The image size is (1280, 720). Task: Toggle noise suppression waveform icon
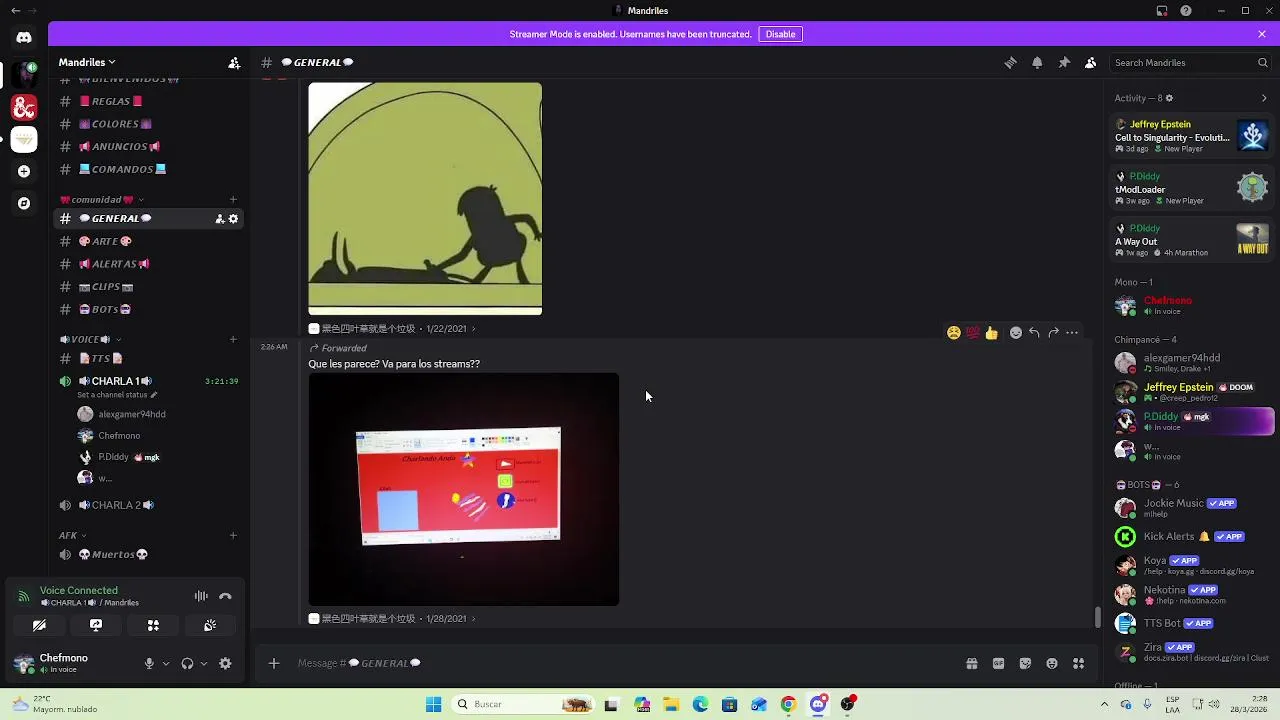coord(201,596)
